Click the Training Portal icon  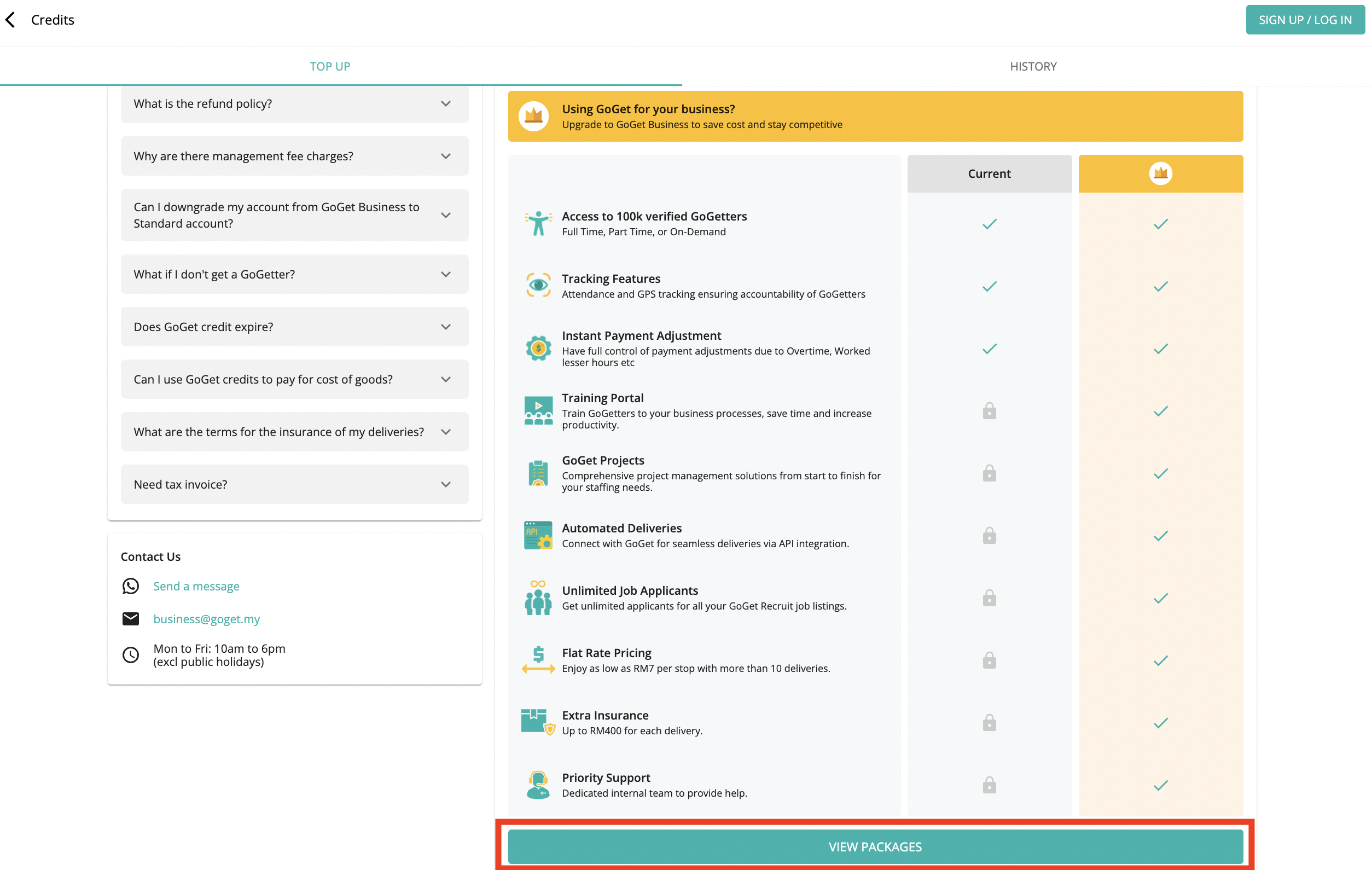[538, 410]
